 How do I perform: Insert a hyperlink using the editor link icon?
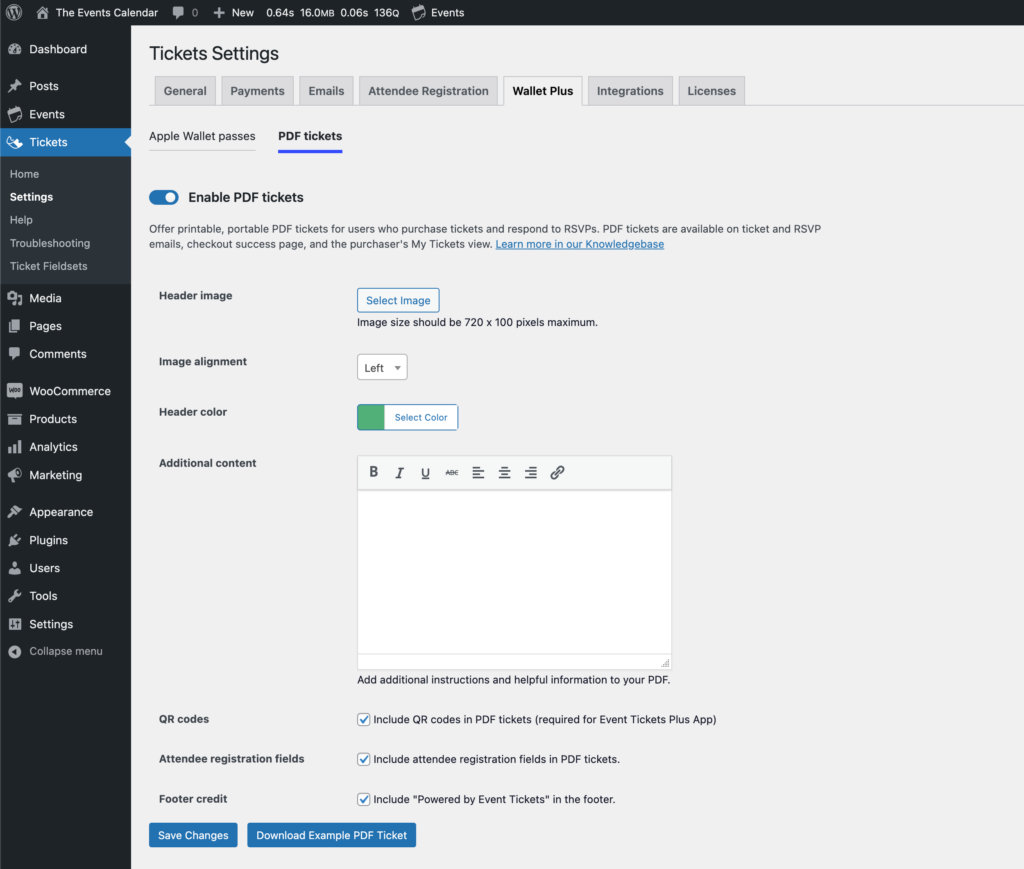click(557, 472)
